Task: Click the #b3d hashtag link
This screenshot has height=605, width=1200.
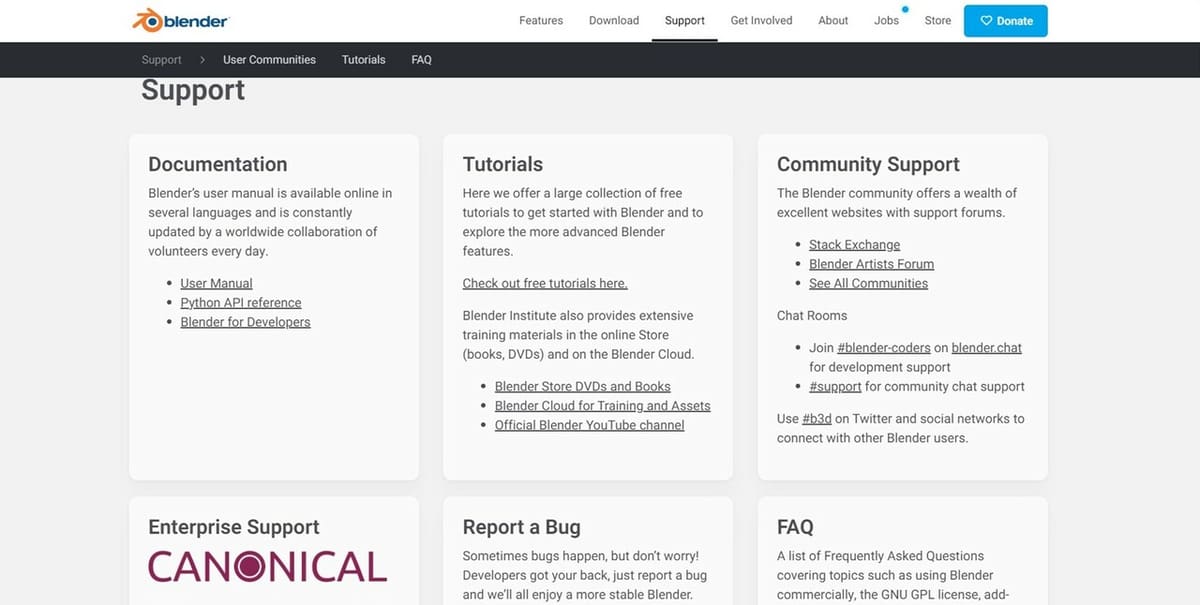Action: click(817, 419)
